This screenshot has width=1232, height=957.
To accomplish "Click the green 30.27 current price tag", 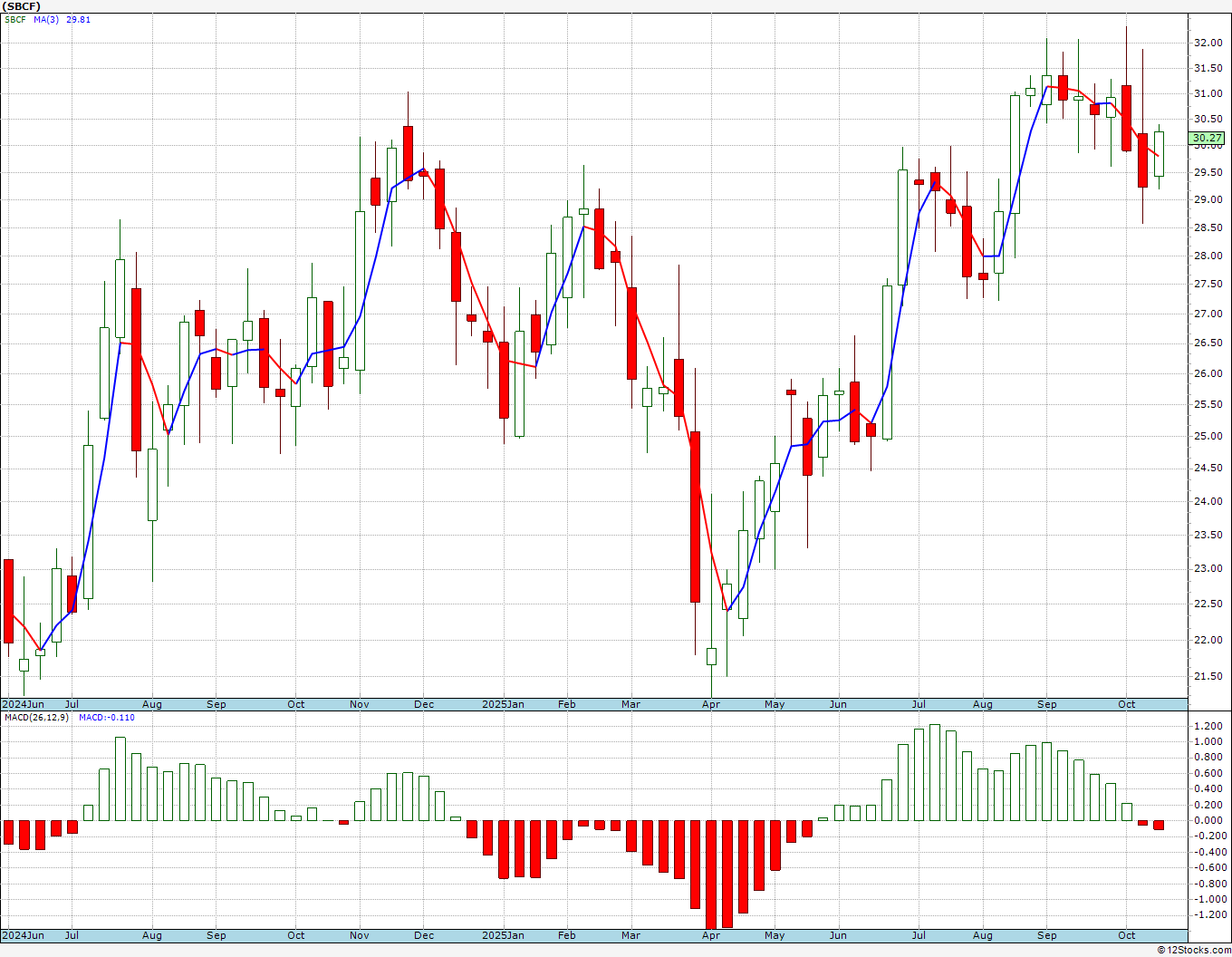I will (x=1207, y=139).
